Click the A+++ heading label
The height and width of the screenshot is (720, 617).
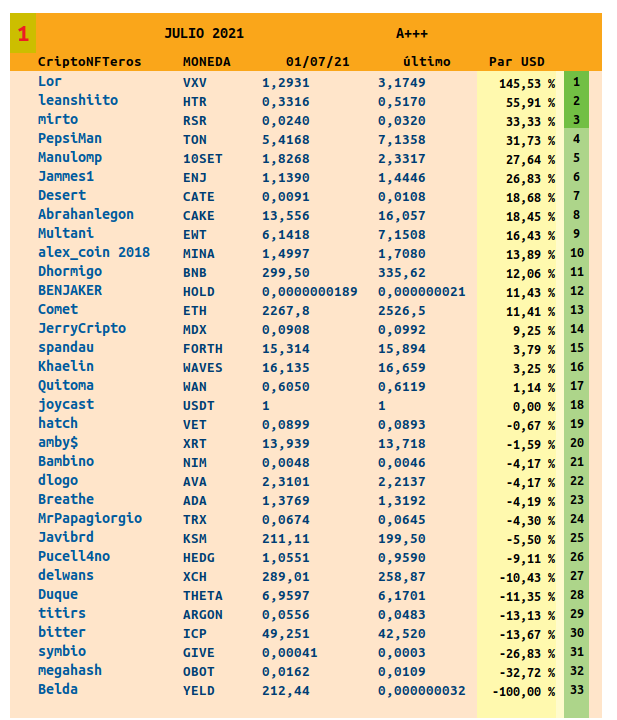(x=411, y=34)
